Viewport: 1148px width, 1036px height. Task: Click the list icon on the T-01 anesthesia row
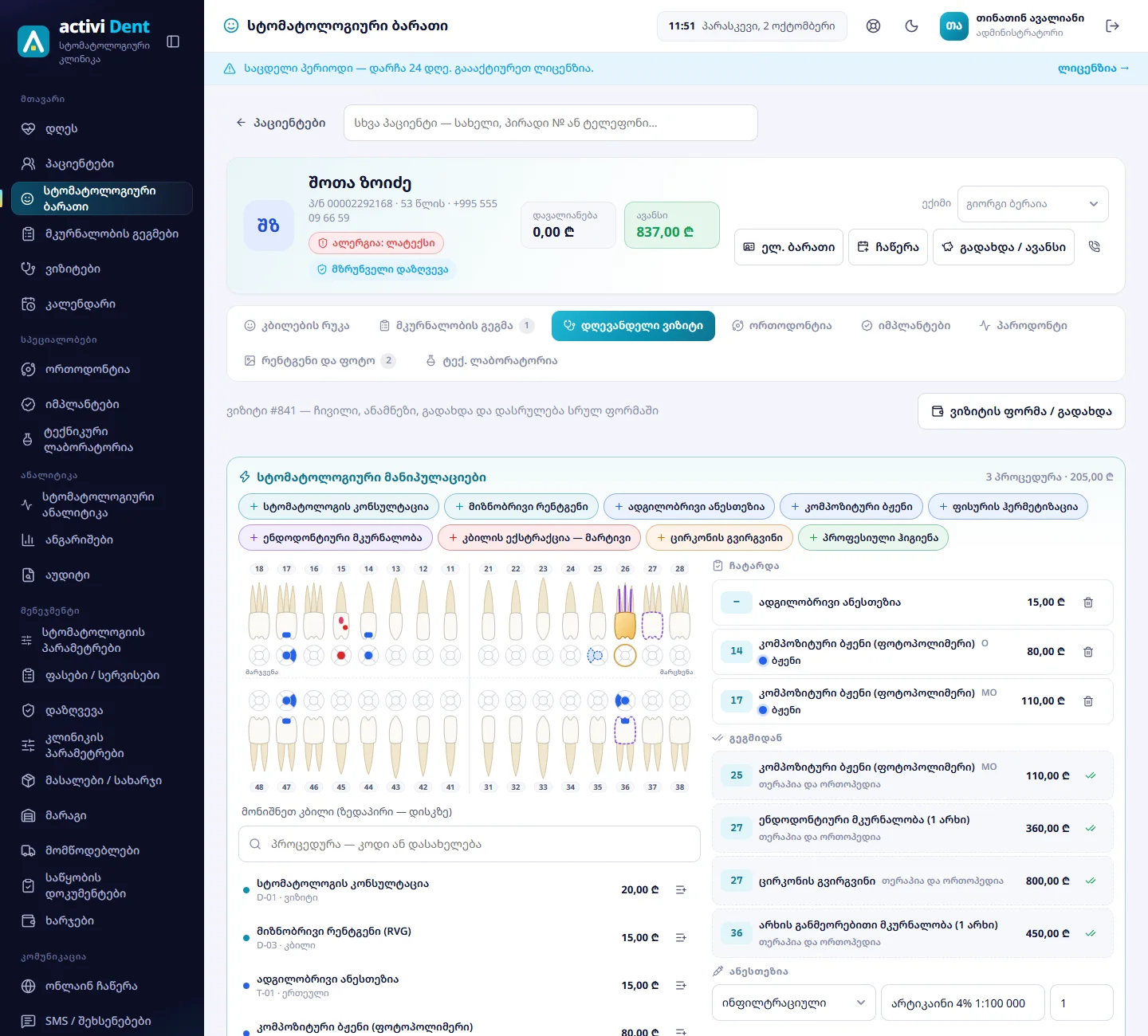(x=681, y=985)
